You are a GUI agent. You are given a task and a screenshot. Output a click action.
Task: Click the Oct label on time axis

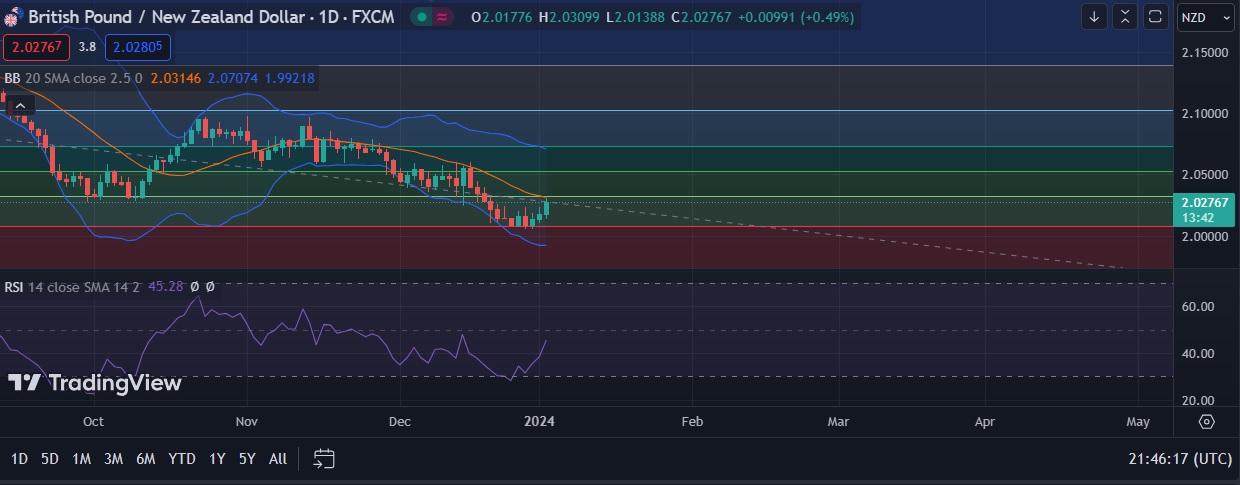coord(94,421)
